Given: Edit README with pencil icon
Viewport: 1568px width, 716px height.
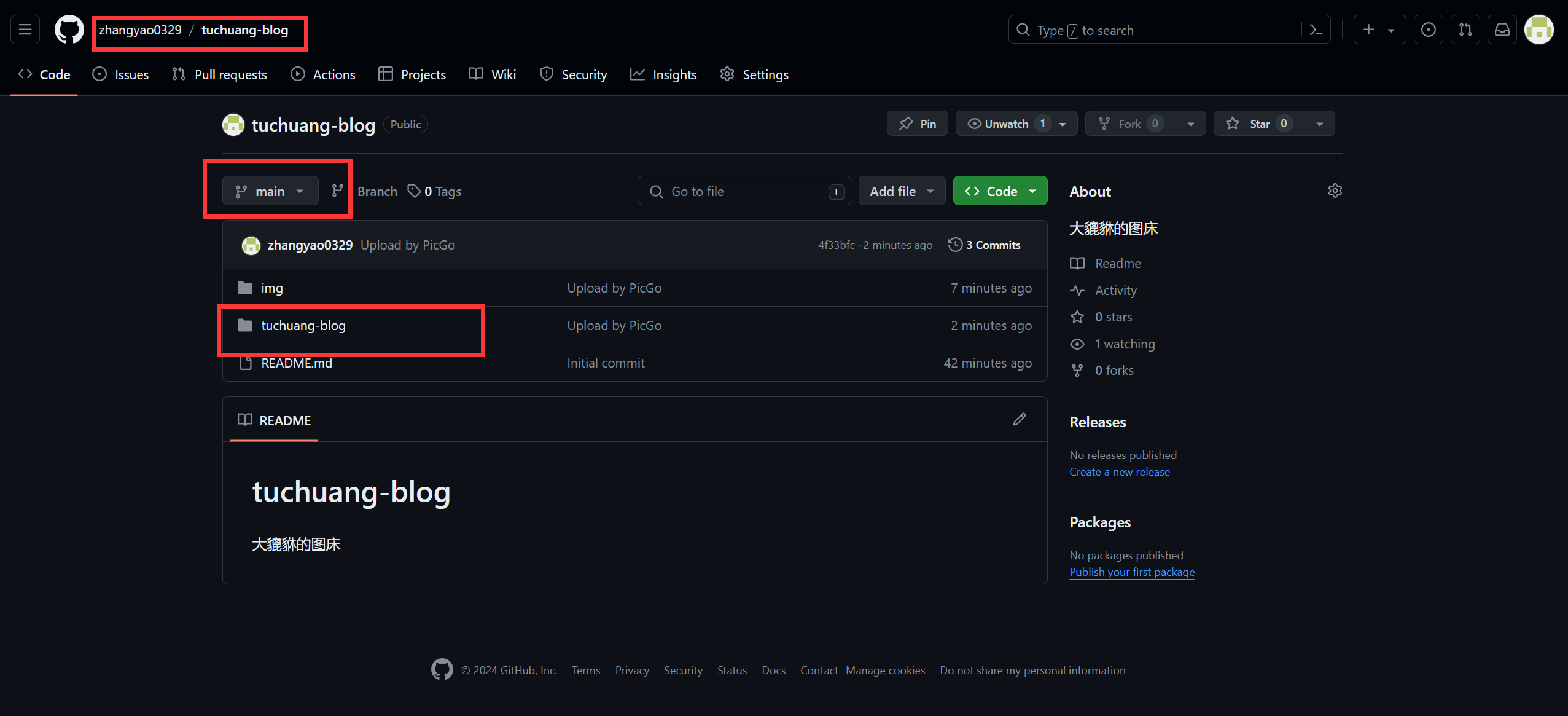Looking at the screenshot, I should point(1020,419).
